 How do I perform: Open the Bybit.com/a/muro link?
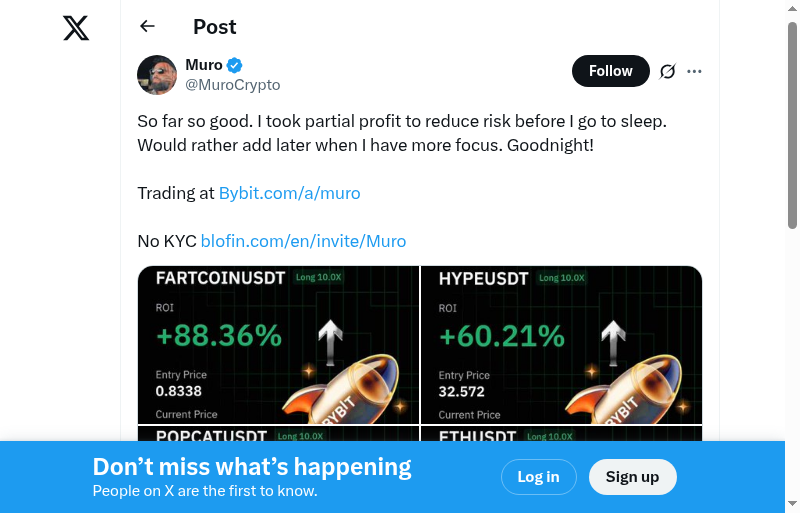click(289, 193)
